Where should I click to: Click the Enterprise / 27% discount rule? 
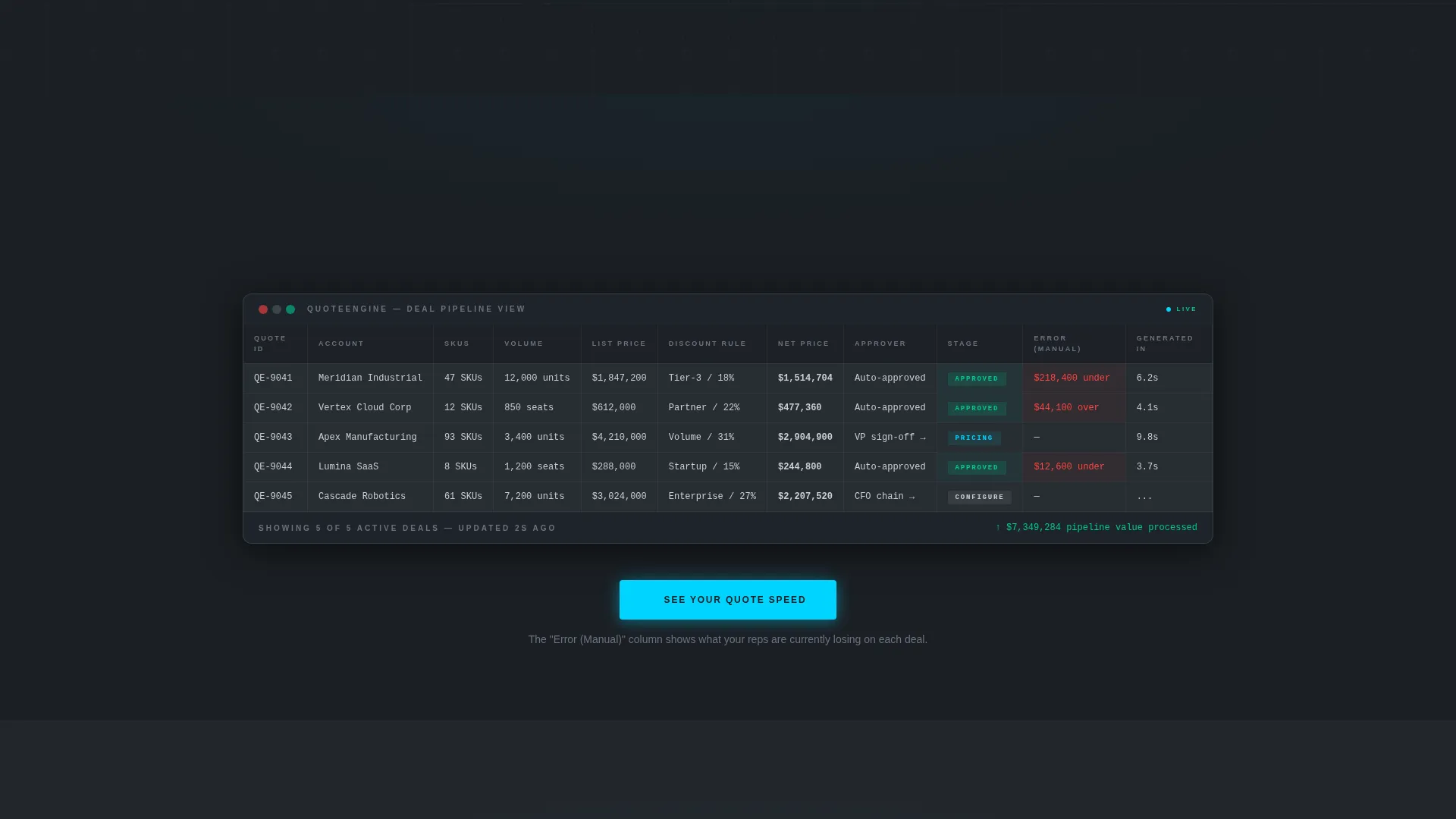pos(713,497)
